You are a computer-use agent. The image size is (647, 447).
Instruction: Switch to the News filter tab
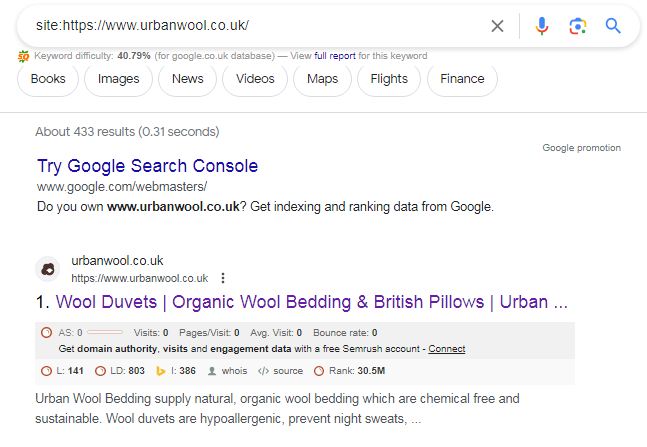tap(187, 79)
